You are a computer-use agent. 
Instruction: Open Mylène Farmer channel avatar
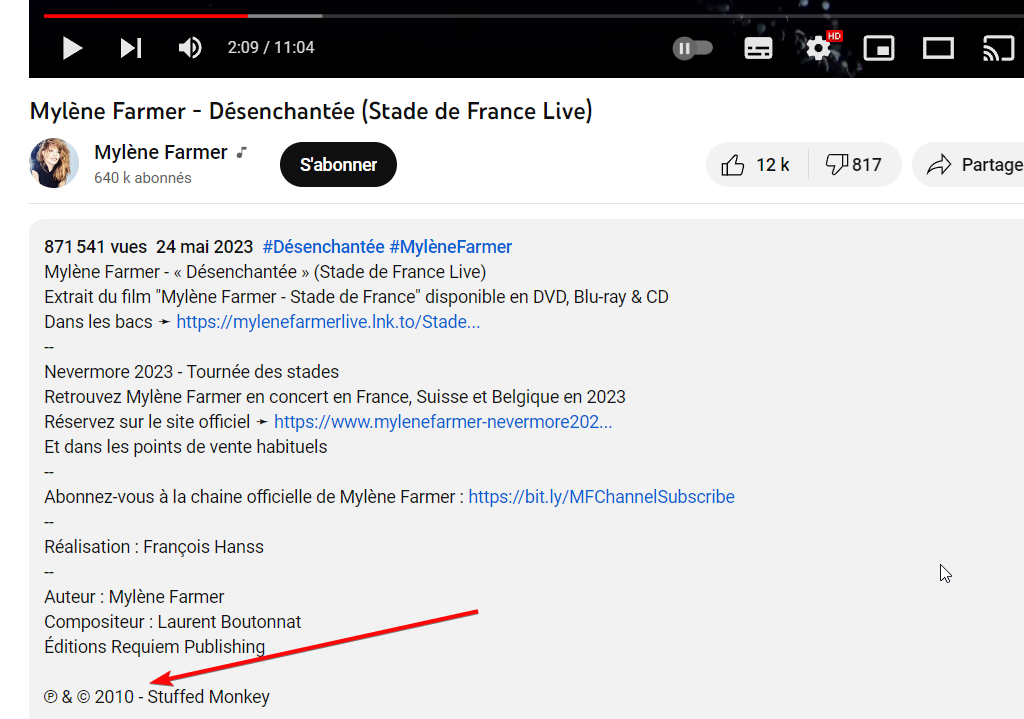click(54, 163)
